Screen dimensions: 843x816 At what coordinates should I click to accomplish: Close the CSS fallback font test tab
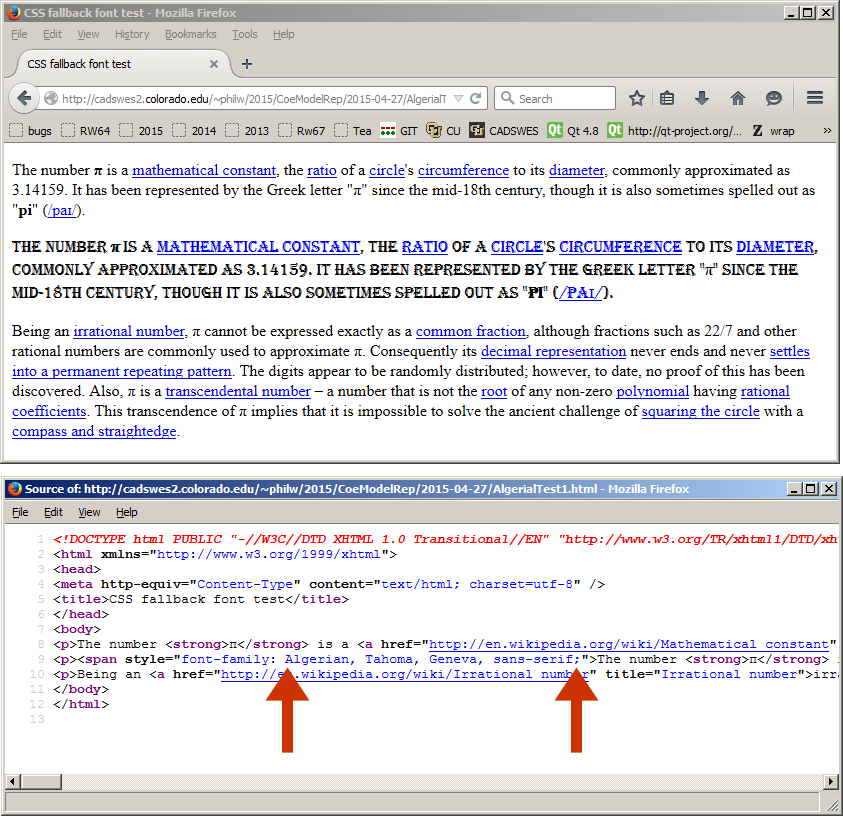point(213,64)
